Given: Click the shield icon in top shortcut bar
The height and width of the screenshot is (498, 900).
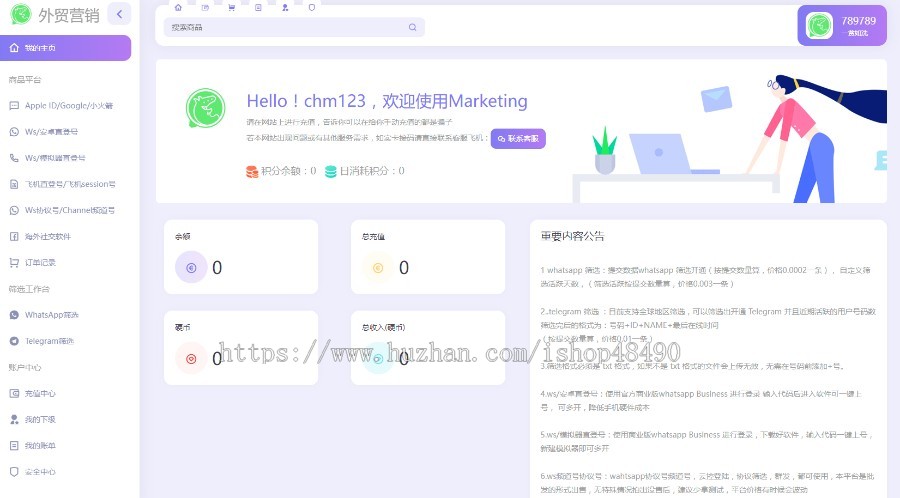Looking at the screenshot, I should click(x=312, y=7).
